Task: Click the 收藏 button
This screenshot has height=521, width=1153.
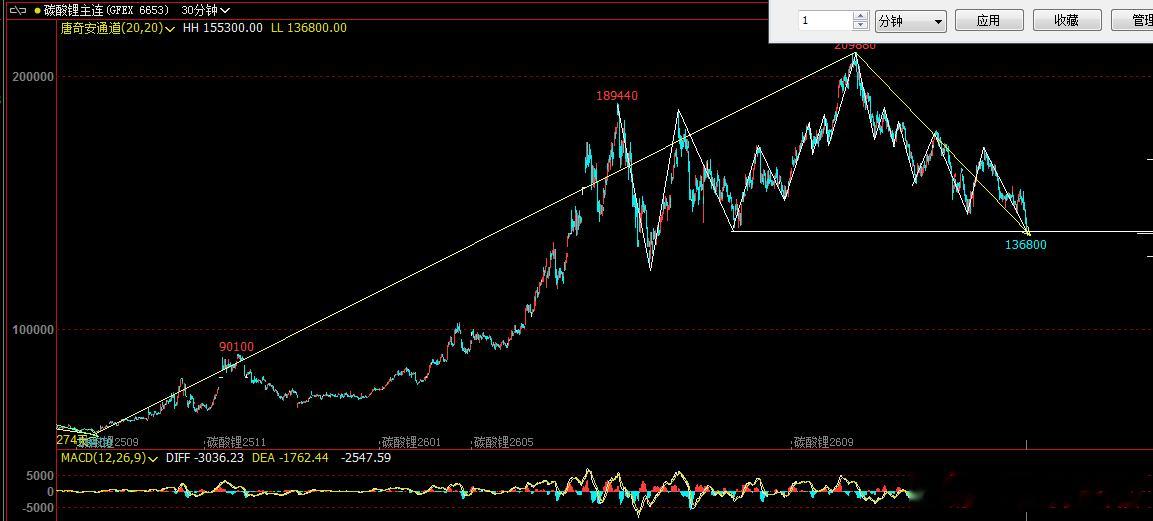Action: pos(1066,21)
